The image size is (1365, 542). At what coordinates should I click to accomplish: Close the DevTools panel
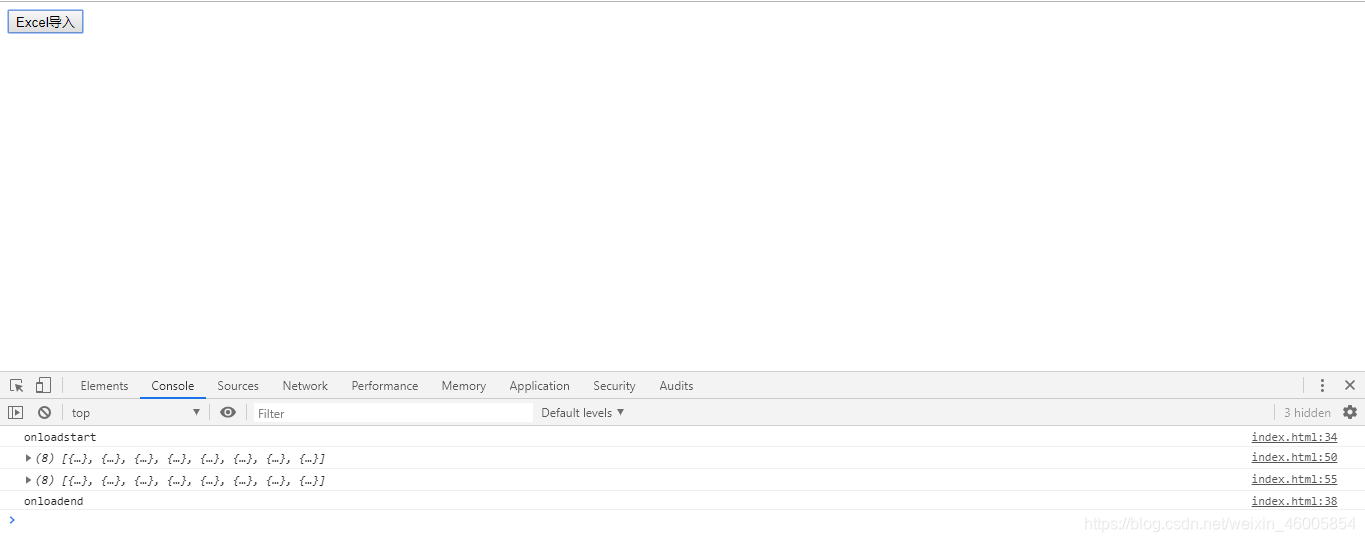pos(1350,385)
